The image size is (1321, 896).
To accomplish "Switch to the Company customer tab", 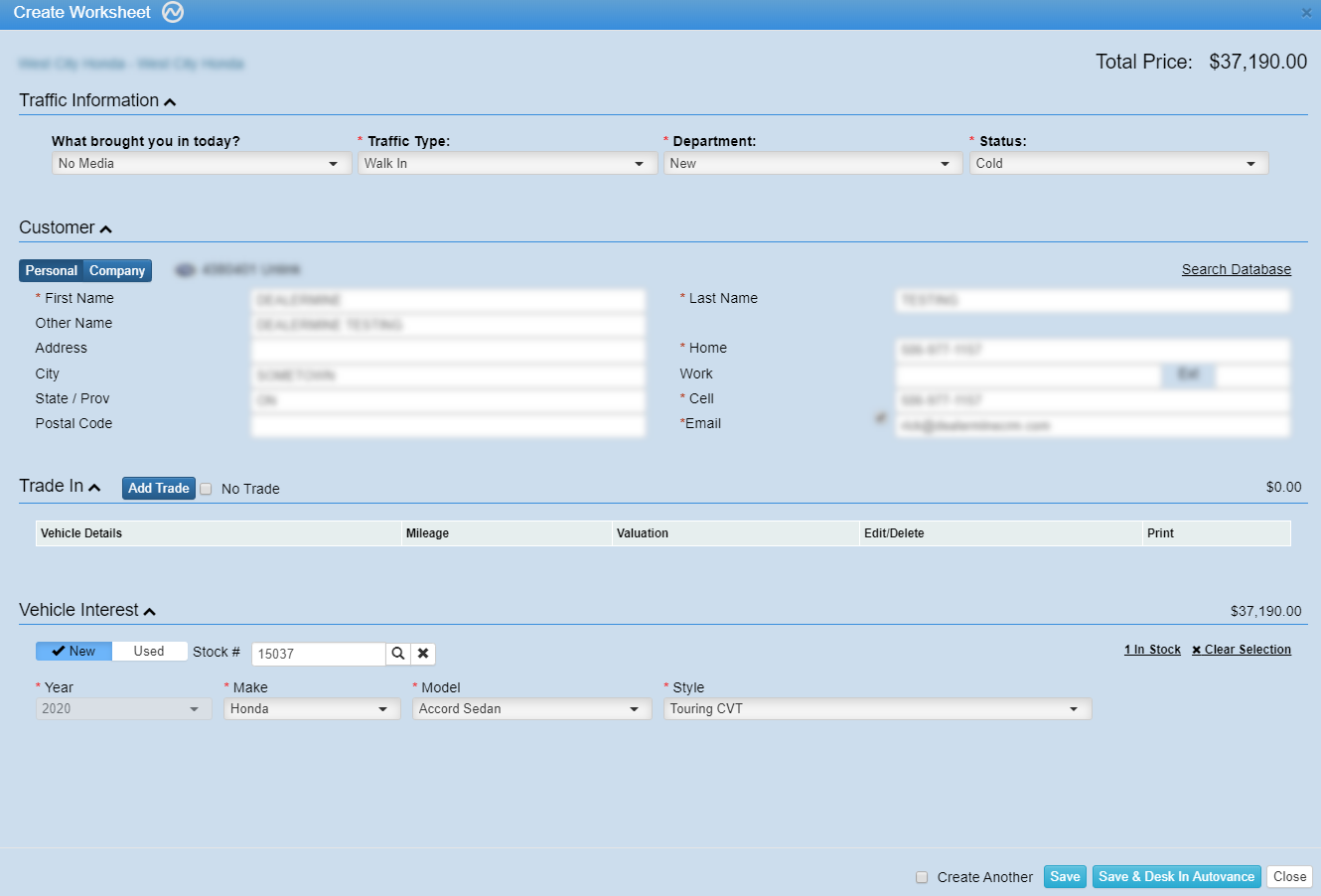I will click(x=117, y=271).
